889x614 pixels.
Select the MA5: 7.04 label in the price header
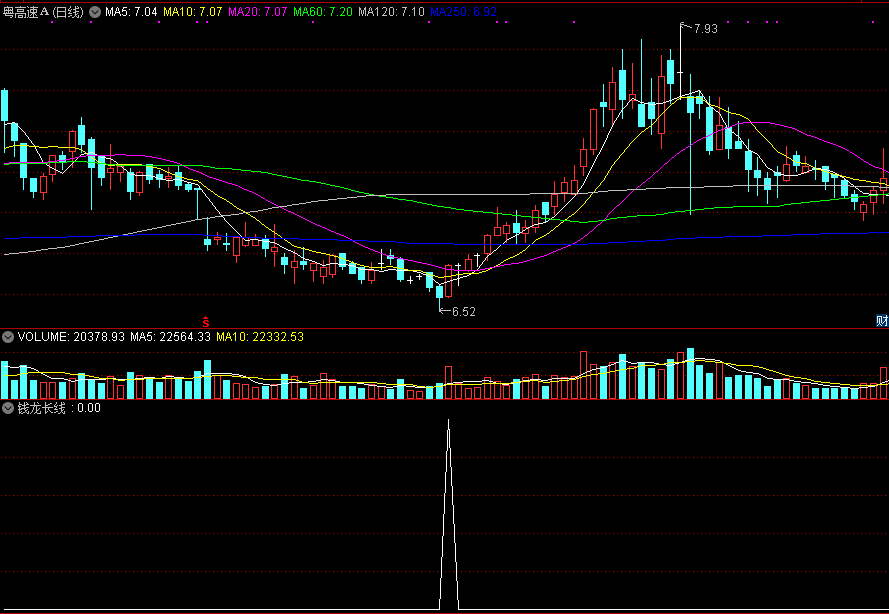(x=131, y=12)
